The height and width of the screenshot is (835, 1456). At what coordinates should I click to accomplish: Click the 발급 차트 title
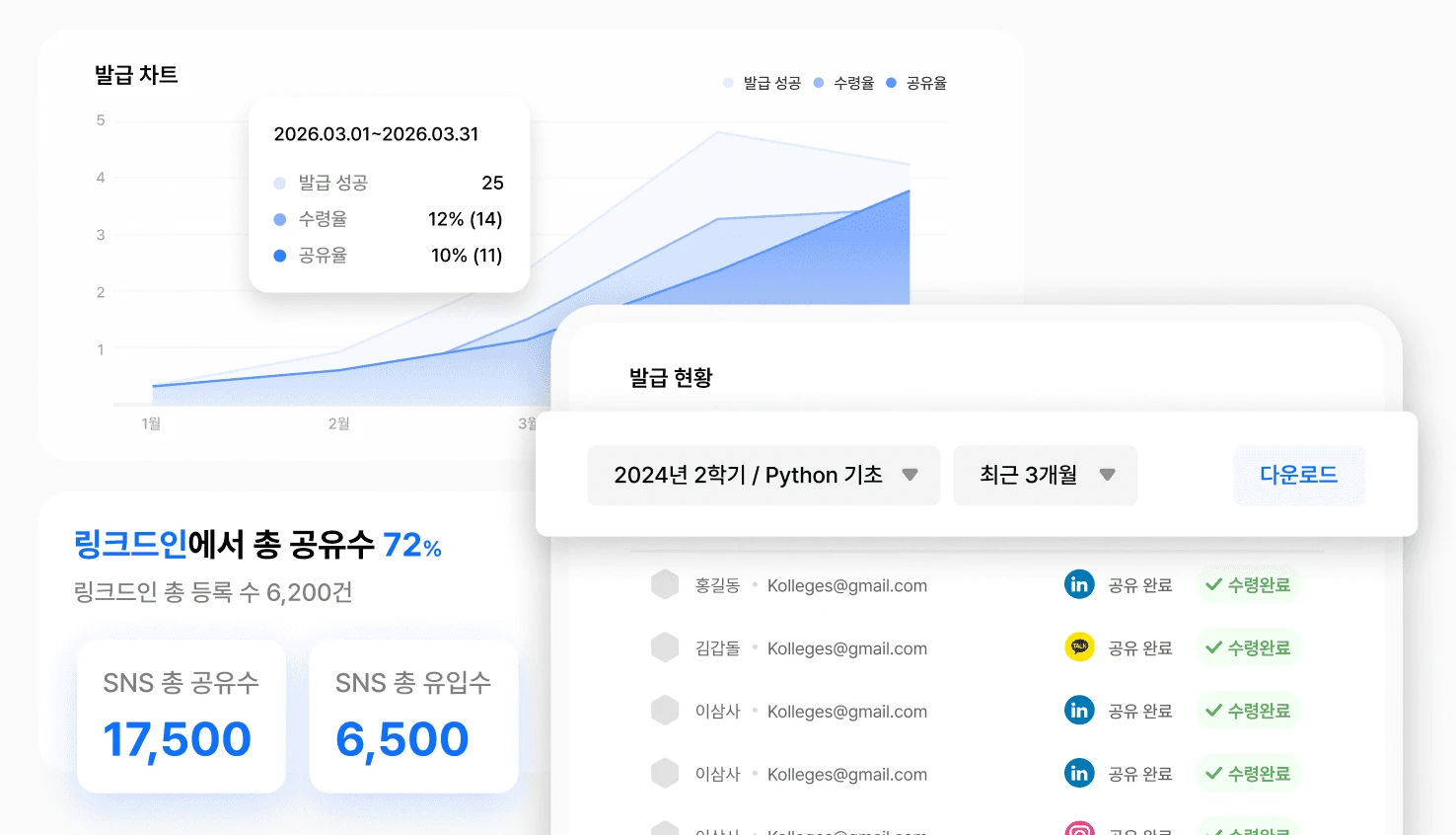(136, 75)
